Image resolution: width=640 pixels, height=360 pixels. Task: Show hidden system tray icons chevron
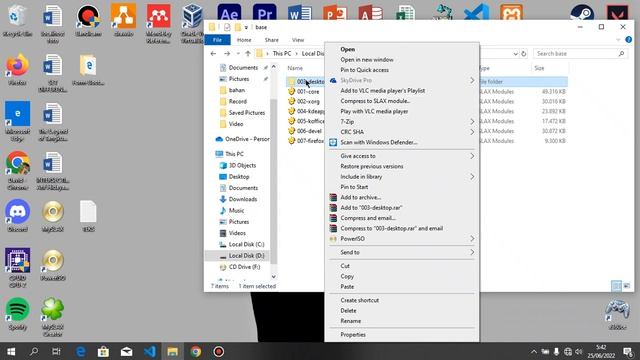tap(533, 351)
